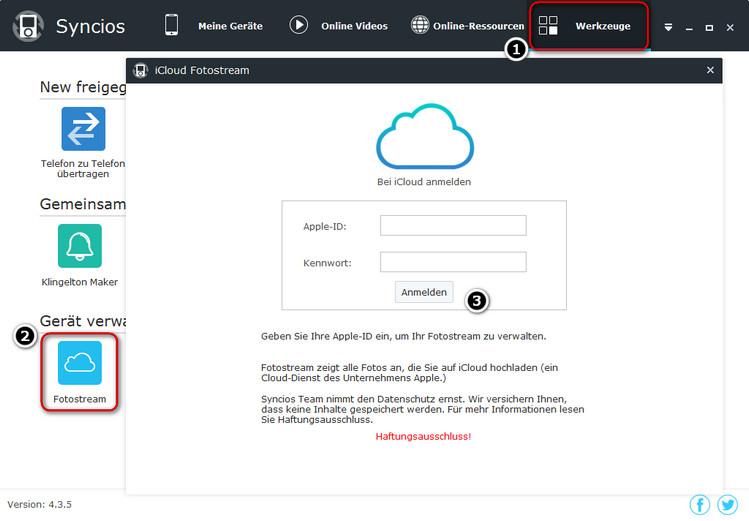
Task: Switch to Online Videos tab
Action: pyautogui.click(x=354, y=26)
